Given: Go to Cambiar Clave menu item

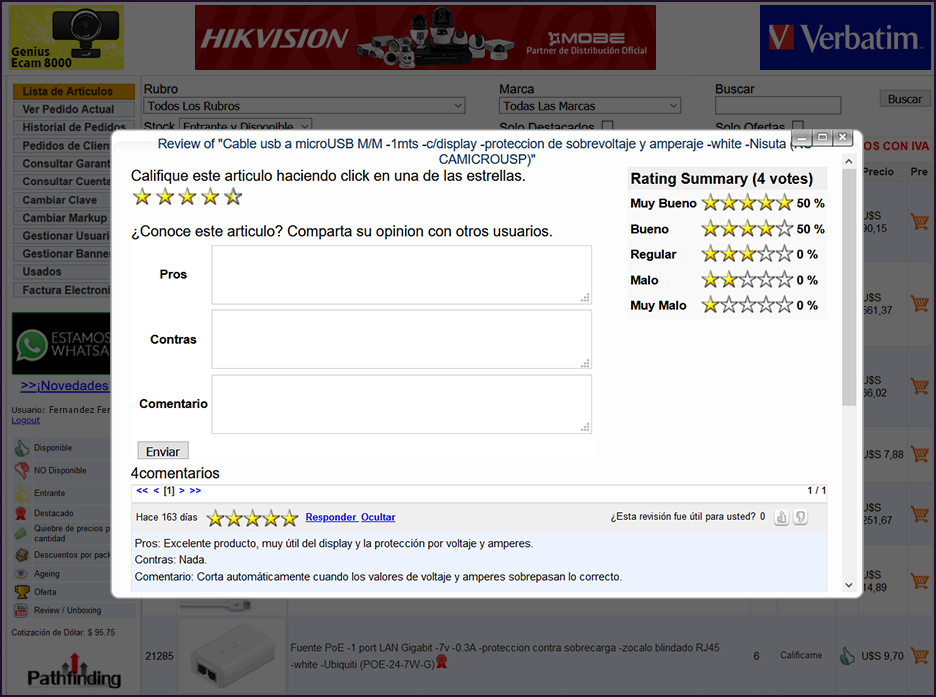Looking at the screenshot, I should pyautogui.click(x=60, y=200).
